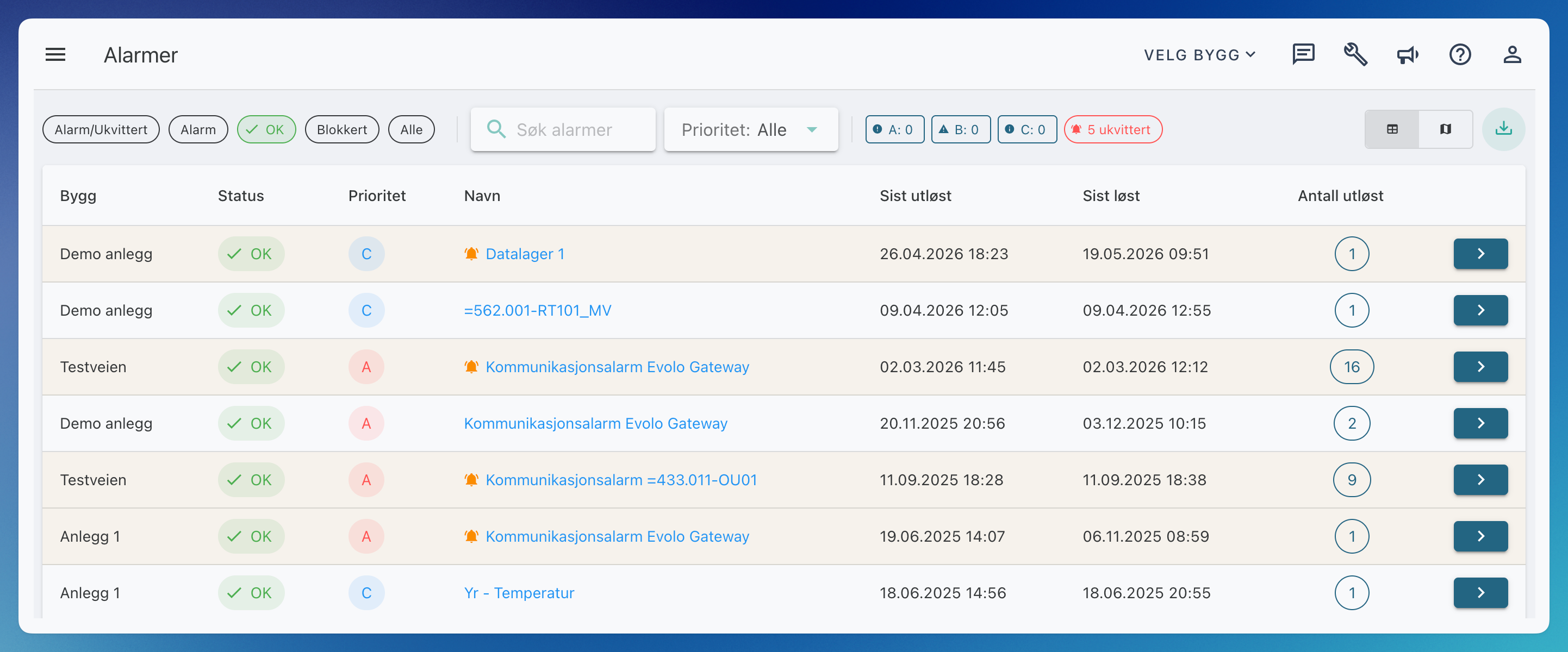Screen dimensions: 1568x652
Task: Expand details for Kommunikasjonsalarm =433.011-OU01 row
Action: tap(1480, 480)
